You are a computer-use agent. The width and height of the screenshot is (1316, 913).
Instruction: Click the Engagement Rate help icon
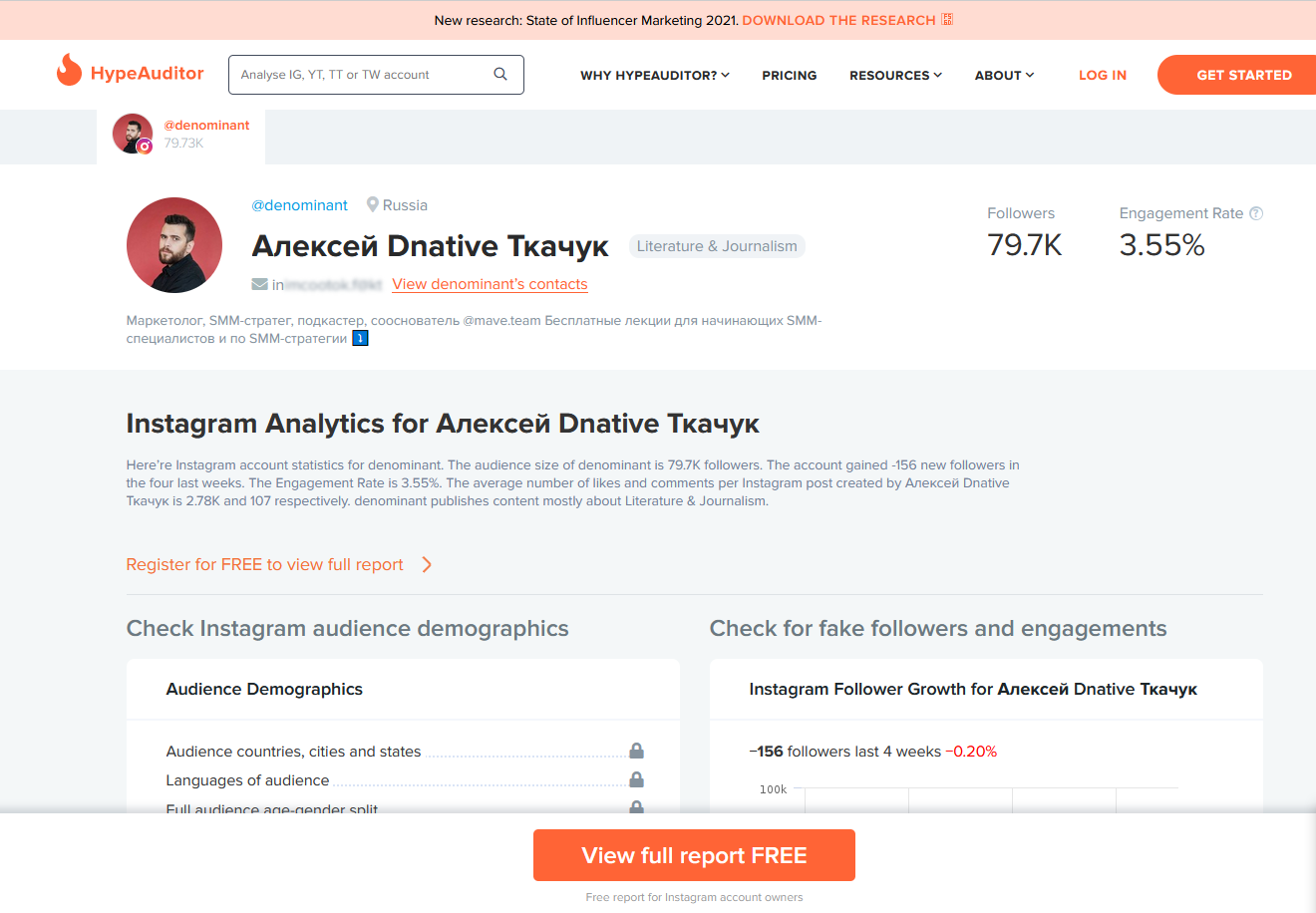click(x=1256, y=213)
